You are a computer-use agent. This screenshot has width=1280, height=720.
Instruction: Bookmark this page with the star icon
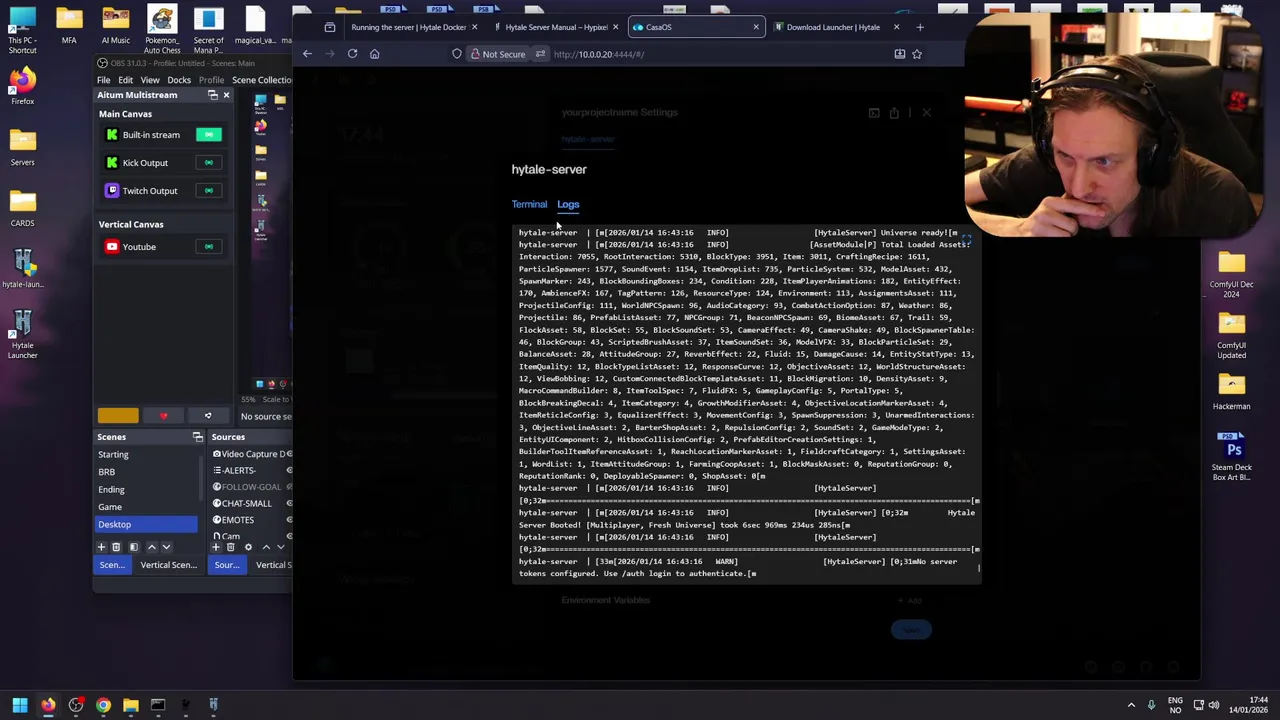(x=916, y=54)
